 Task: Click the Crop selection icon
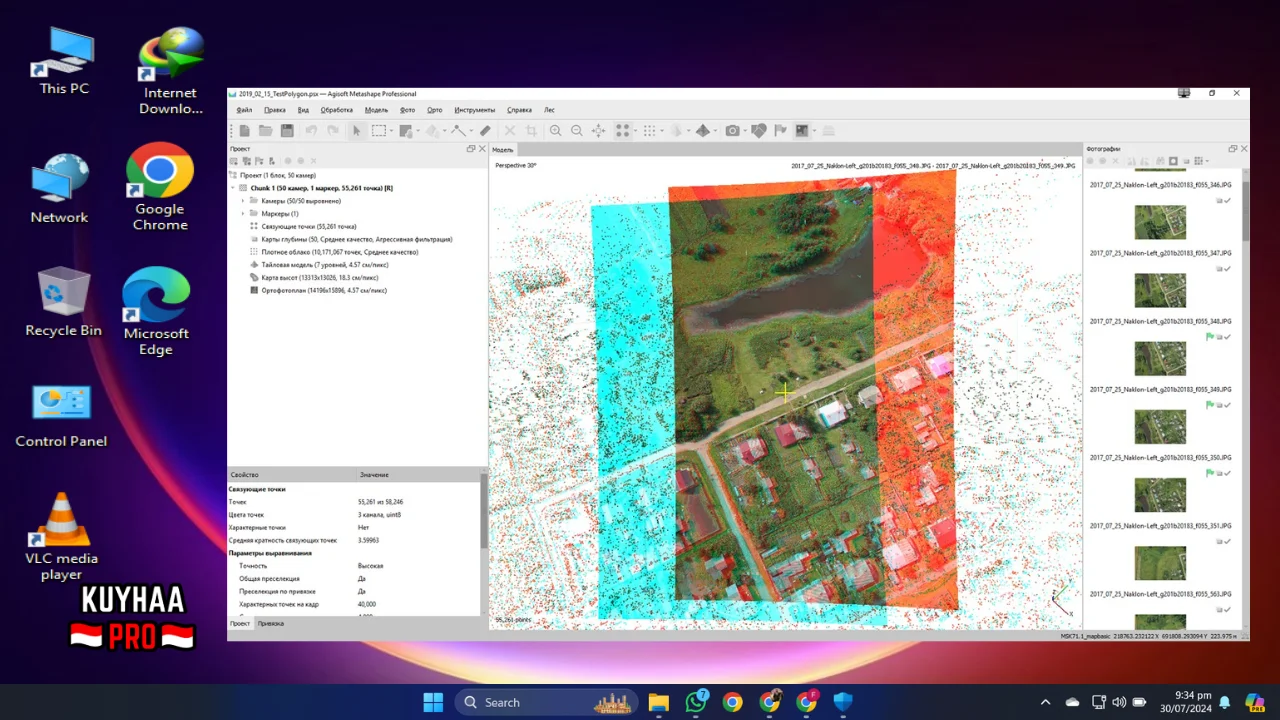[x=531, y=130]
